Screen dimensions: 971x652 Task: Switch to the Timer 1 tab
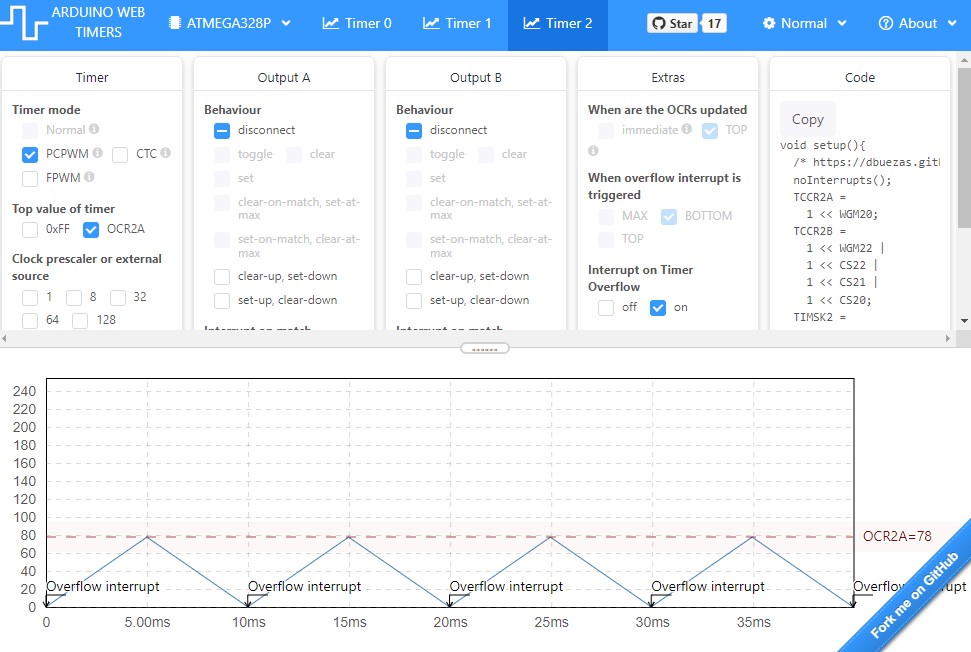click(x=458, y=24)
